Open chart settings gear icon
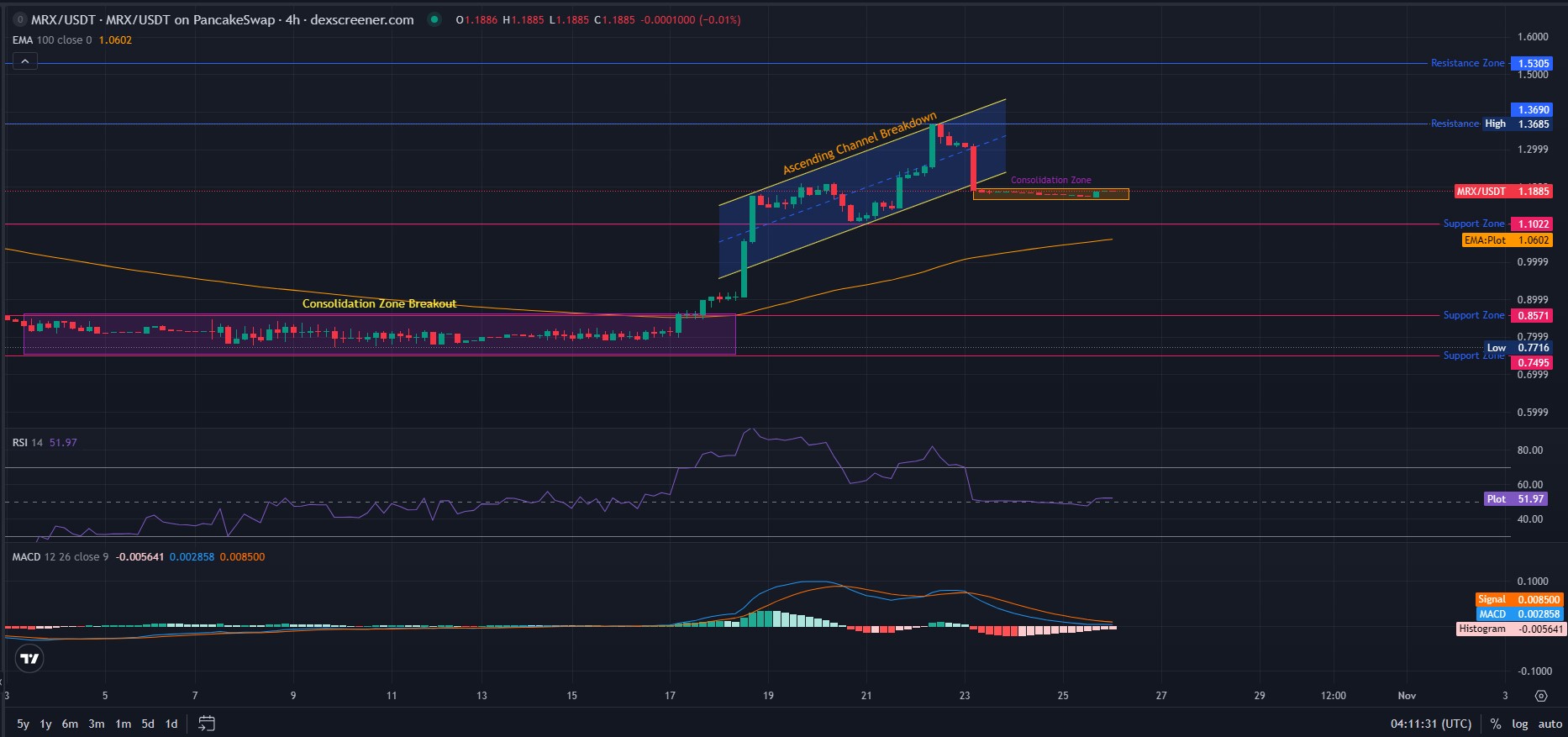1568x737 pixels. point(1540,696)
